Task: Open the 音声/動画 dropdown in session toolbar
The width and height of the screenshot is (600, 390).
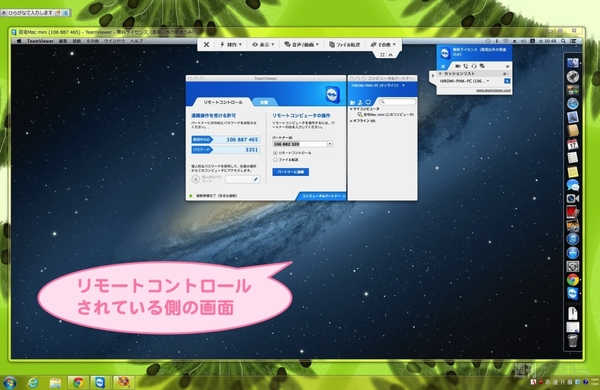Action: click(x=302, y=44)
